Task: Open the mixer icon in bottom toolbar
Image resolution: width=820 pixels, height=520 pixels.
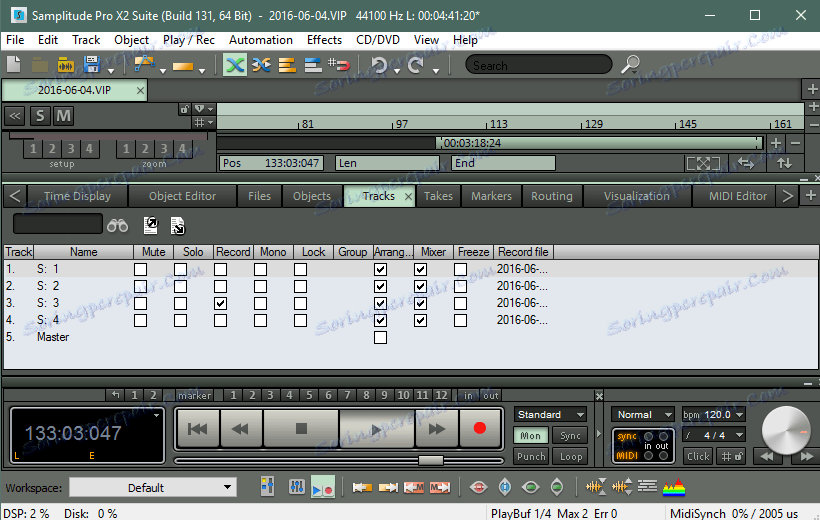Action: point(297,487)
